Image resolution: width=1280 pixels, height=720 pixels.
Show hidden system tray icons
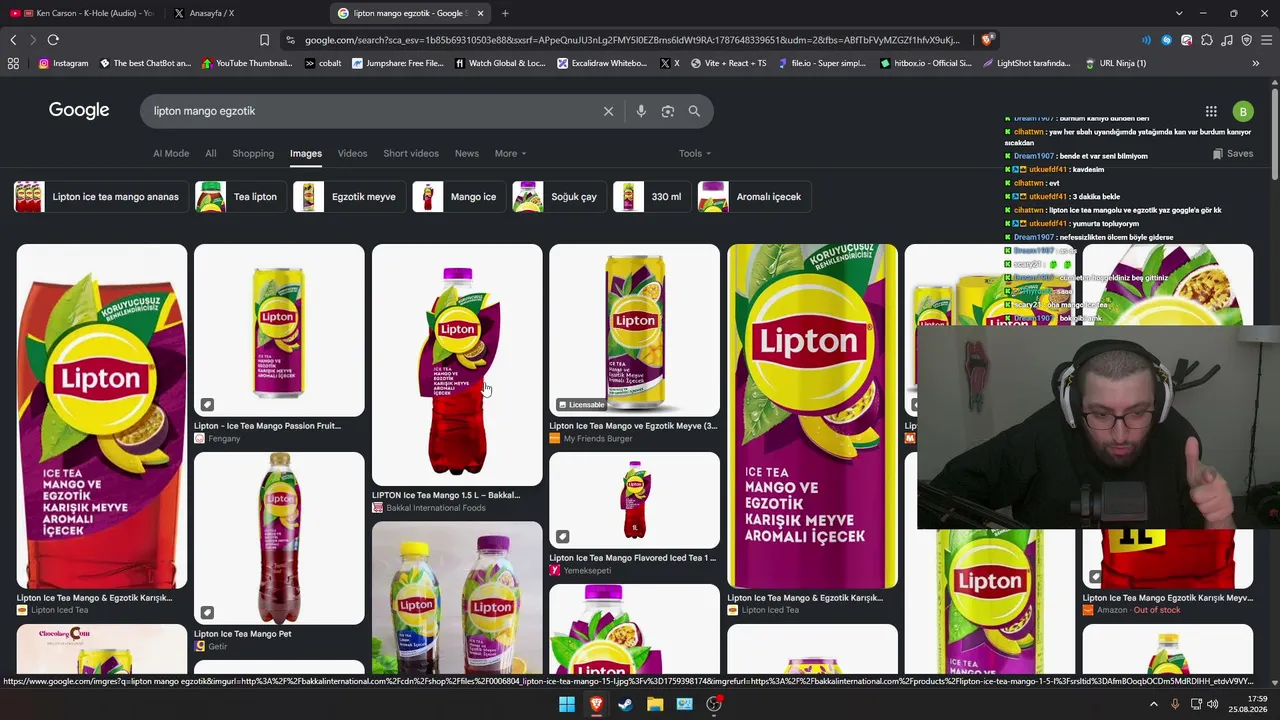[x=1153, y=704]
